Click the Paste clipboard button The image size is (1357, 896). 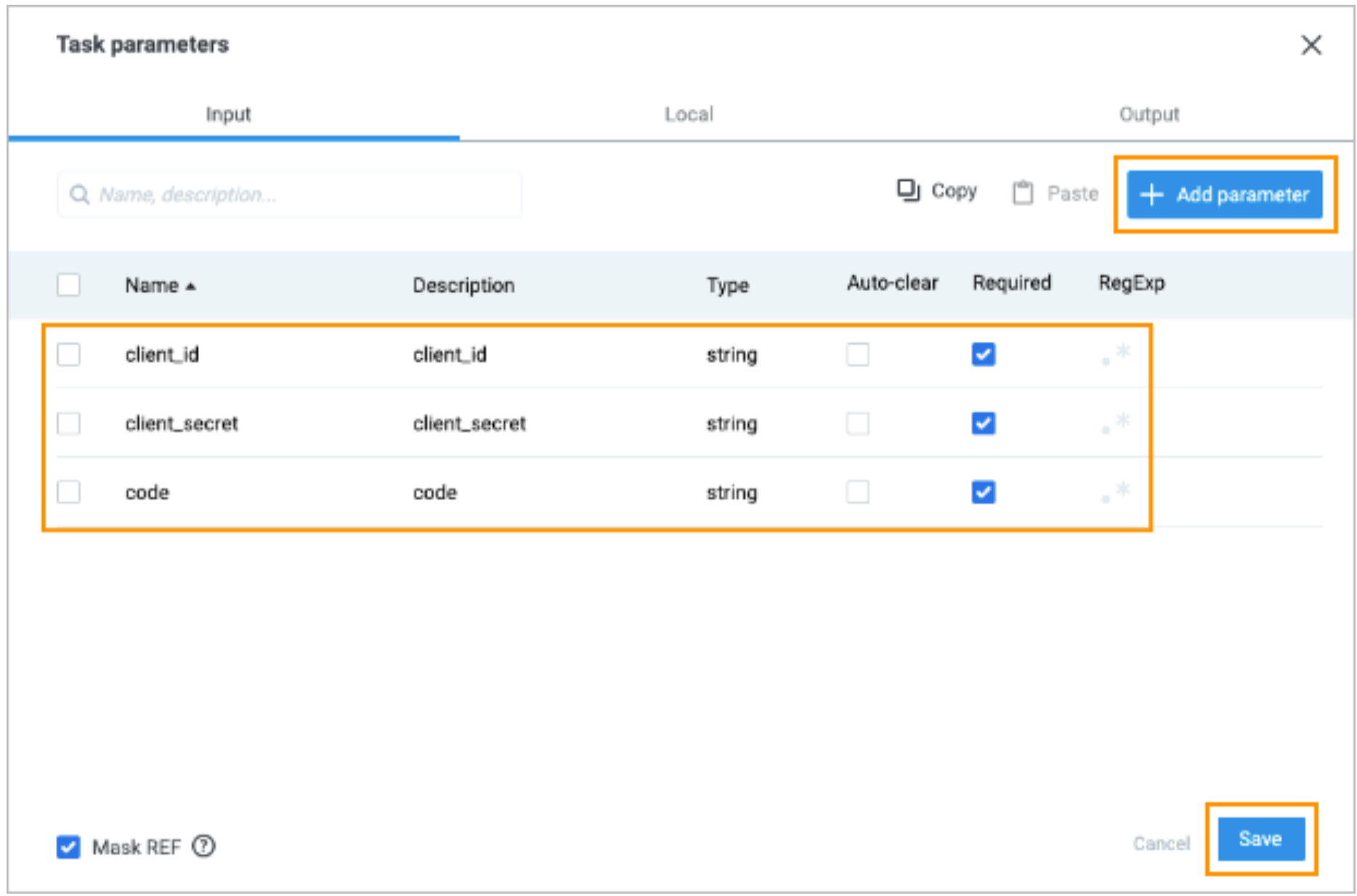(1055, 193)
